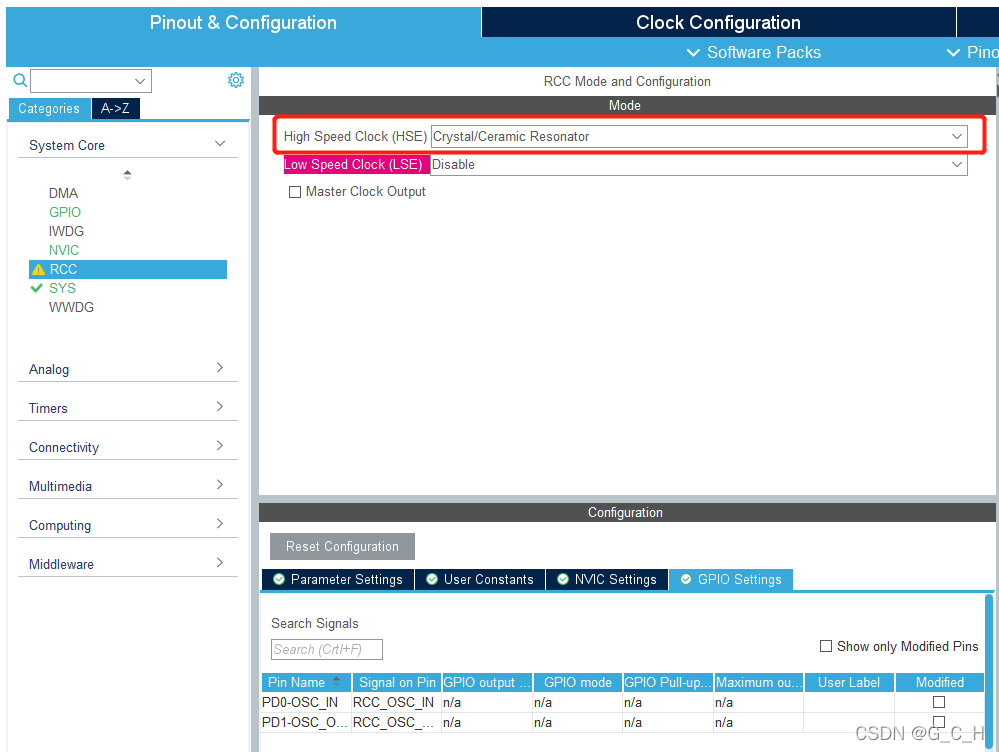Image resolution: width=999 pixels, height=752 pixels.
Task: Click the User Label column header
Action: pos(849,682)
